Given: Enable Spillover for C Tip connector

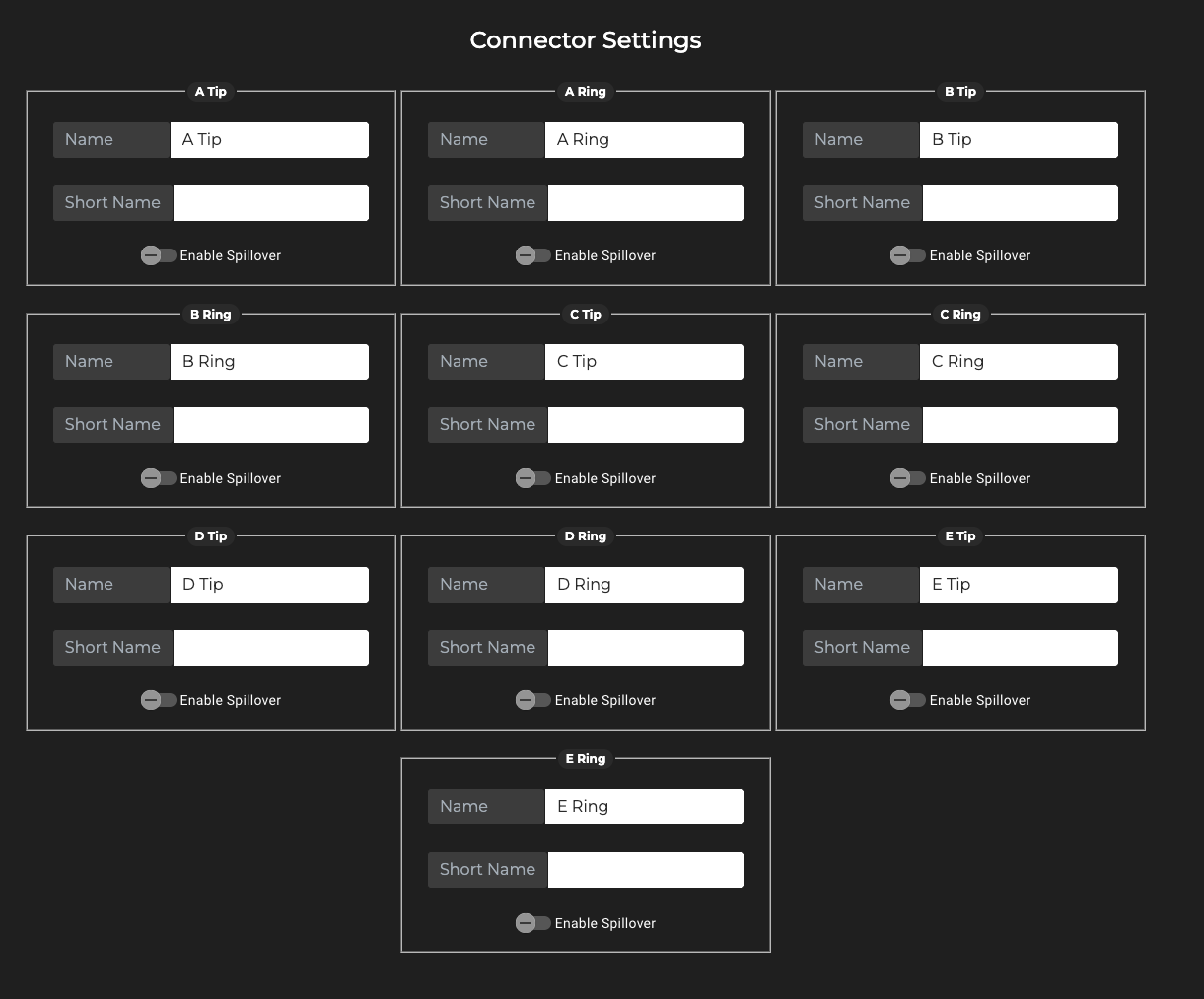Looking at the screenshot, I should click(x=532, y=478).
